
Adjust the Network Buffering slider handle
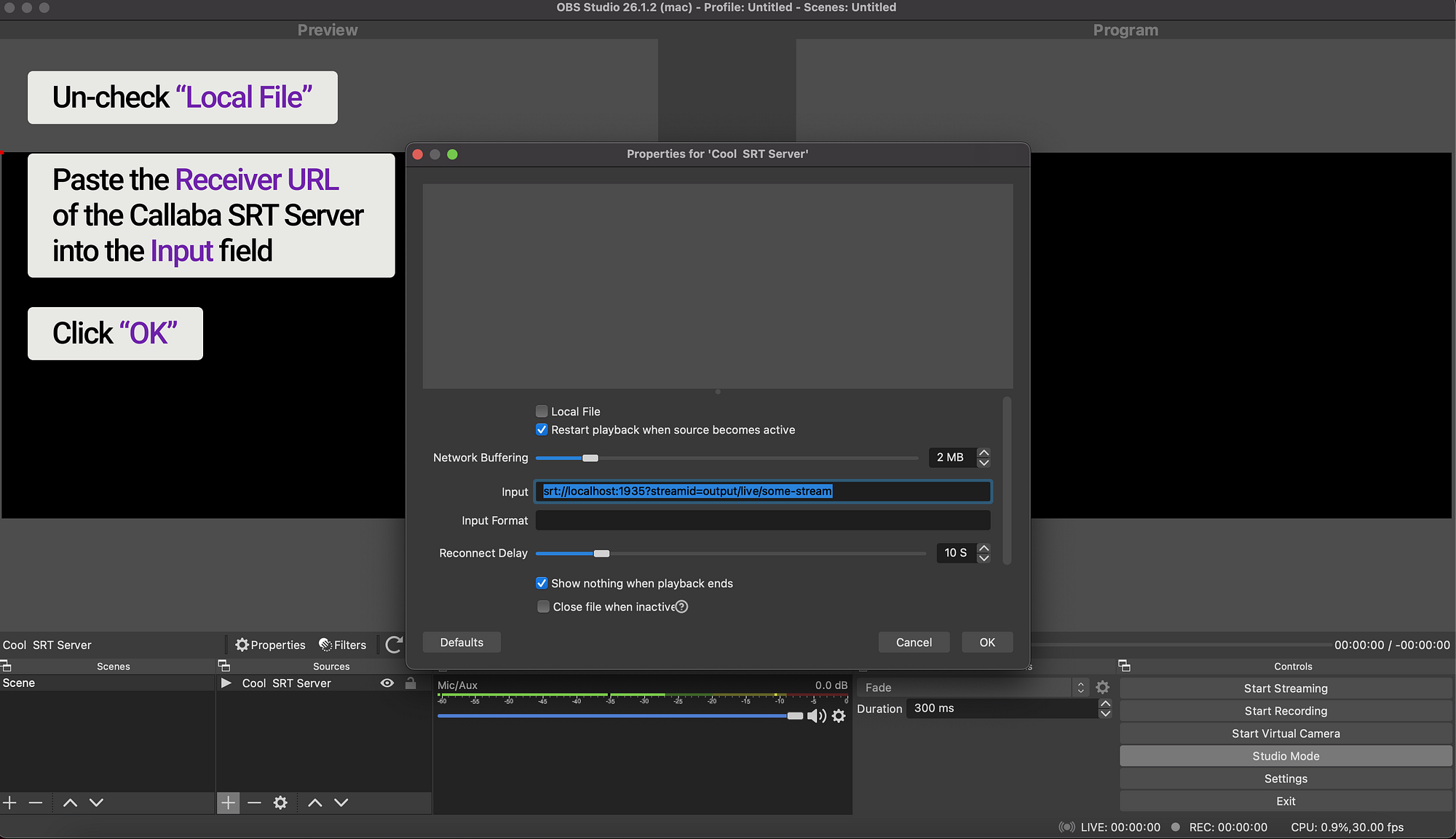pyautogui.click(x=590, y=458)
